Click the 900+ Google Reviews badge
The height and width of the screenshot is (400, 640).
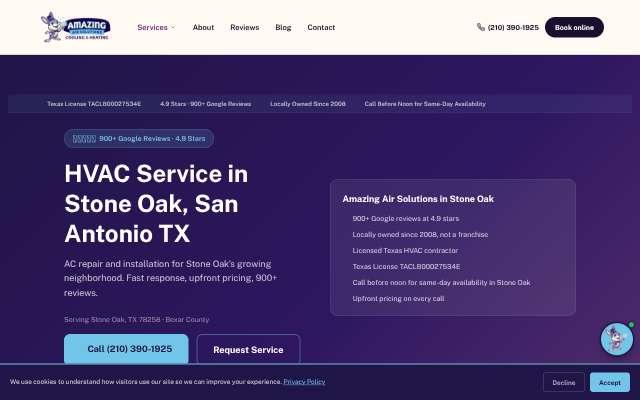[139, 139]
